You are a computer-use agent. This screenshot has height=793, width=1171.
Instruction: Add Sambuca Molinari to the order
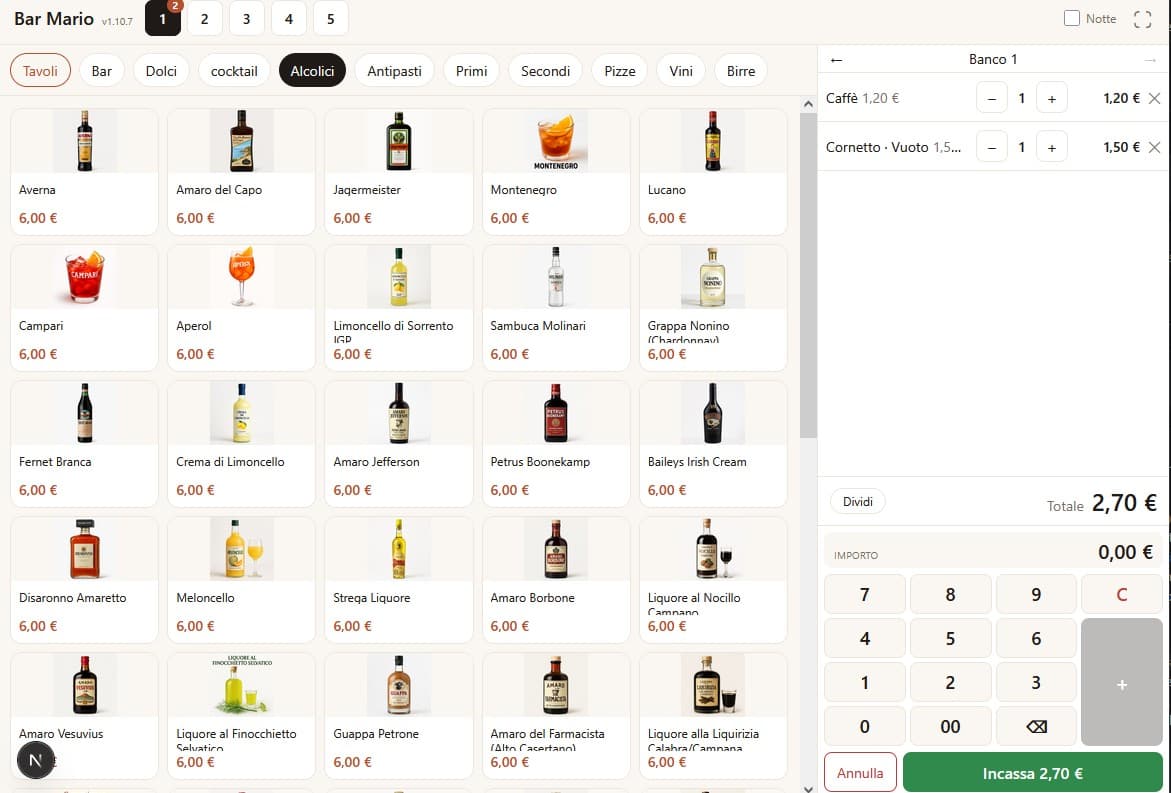coord(556,308)
